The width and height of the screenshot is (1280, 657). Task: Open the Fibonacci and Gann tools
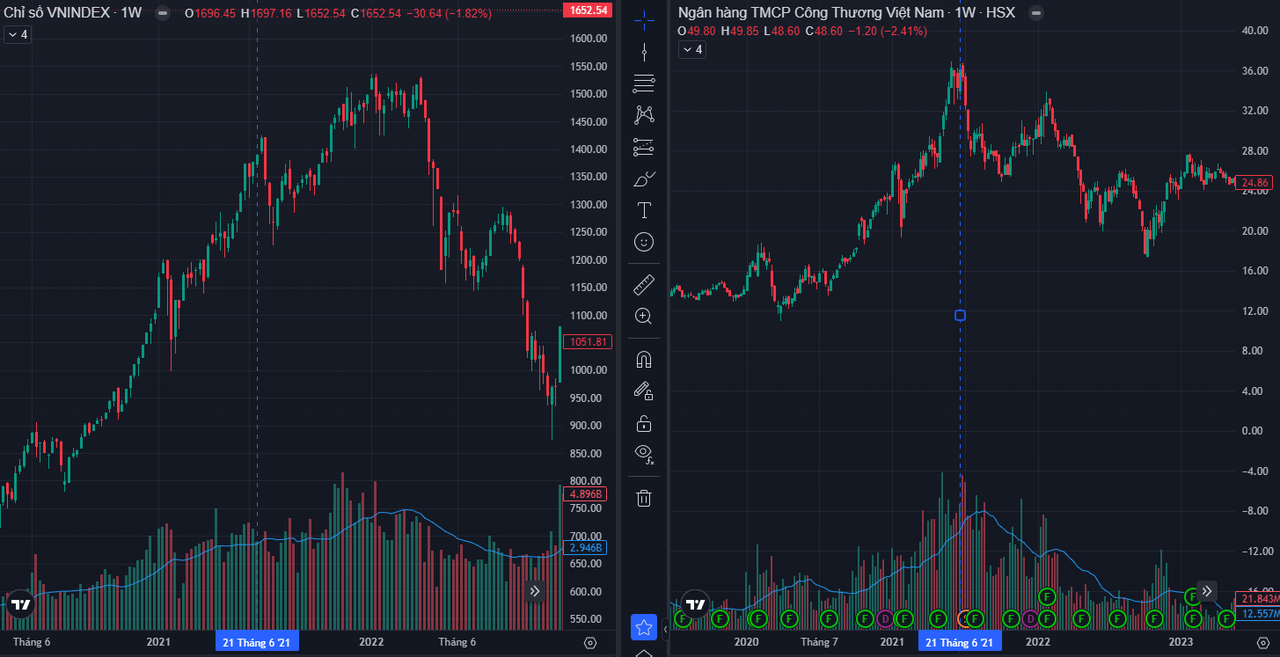click(644, 83)
